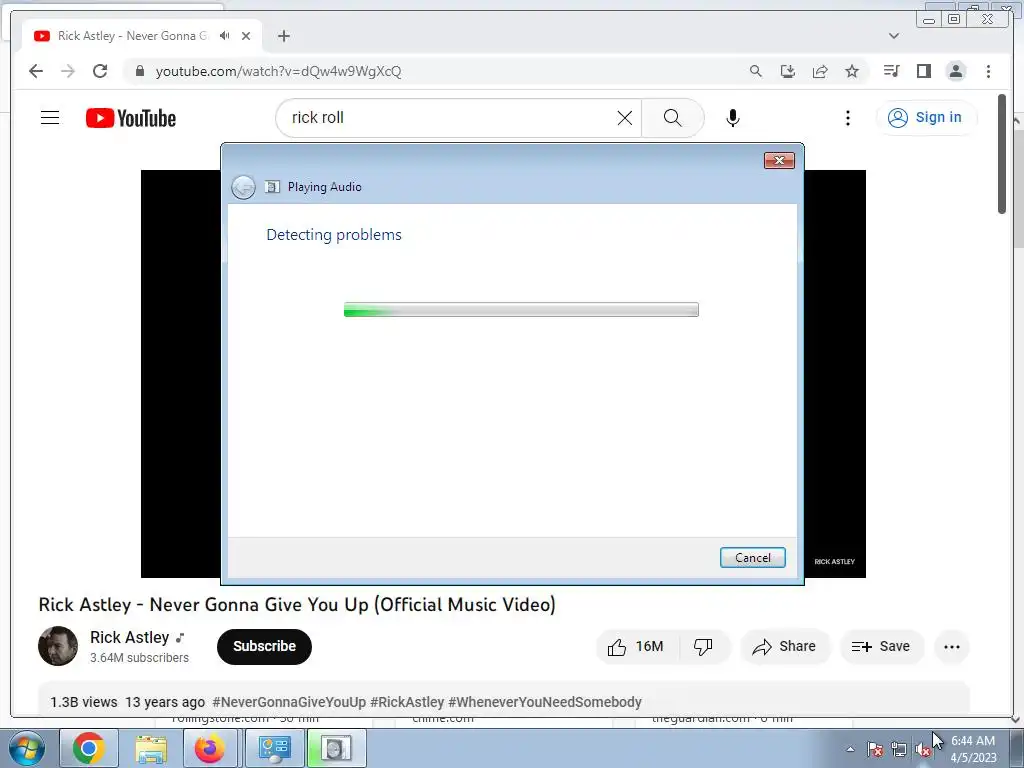The height and width of the screenshot is (768, 1024).
Task: Open more actions ellipsis below video
Action: pos(952,647)
